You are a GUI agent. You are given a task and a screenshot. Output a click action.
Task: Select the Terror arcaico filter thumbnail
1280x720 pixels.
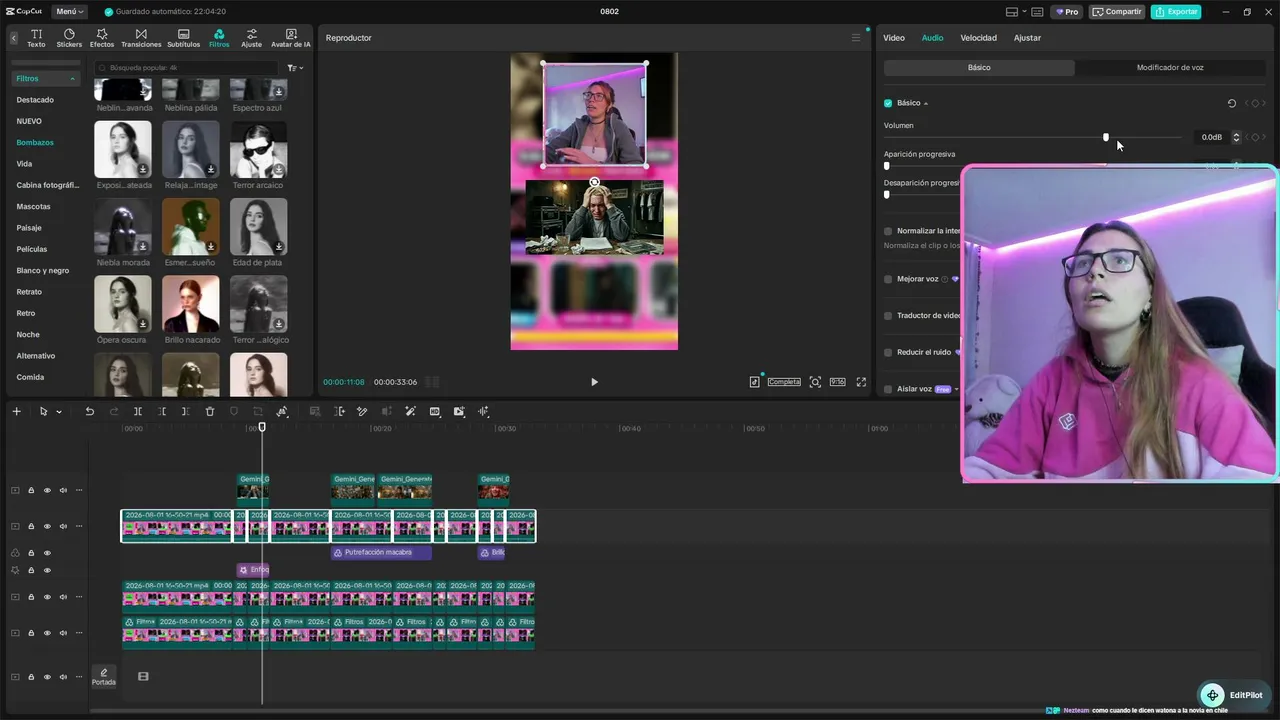(x=259, y=150)
